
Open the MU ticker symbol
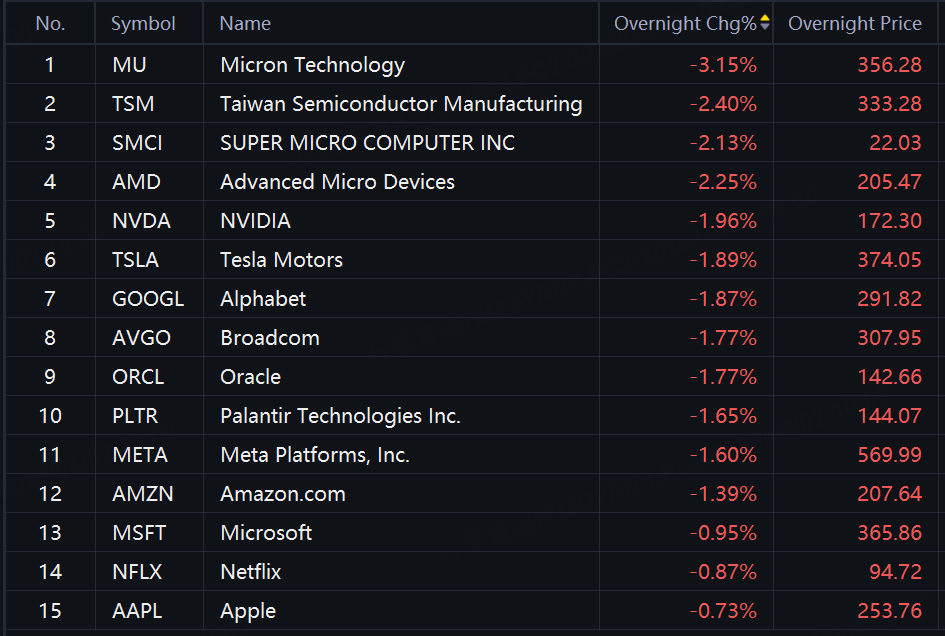[x=129, y=65]
